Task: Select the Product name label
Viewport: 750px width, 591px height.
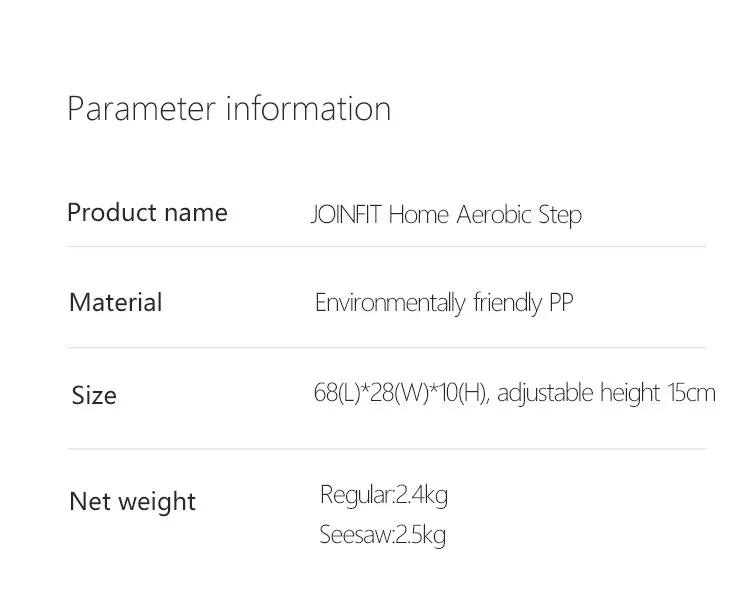Action: point(147,212)
